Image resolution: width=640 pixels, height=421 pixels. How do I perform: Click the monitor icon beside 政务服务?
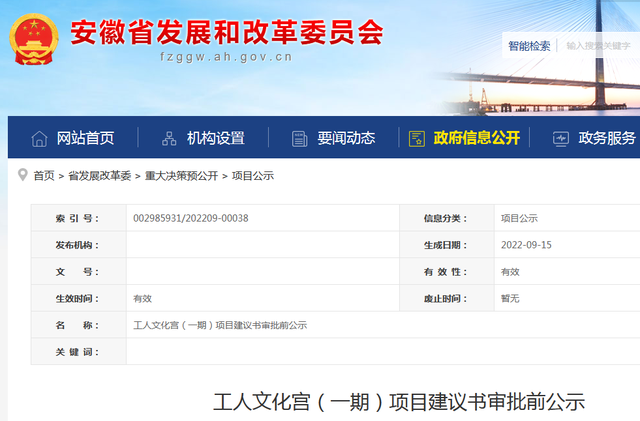tap(561, 139)
